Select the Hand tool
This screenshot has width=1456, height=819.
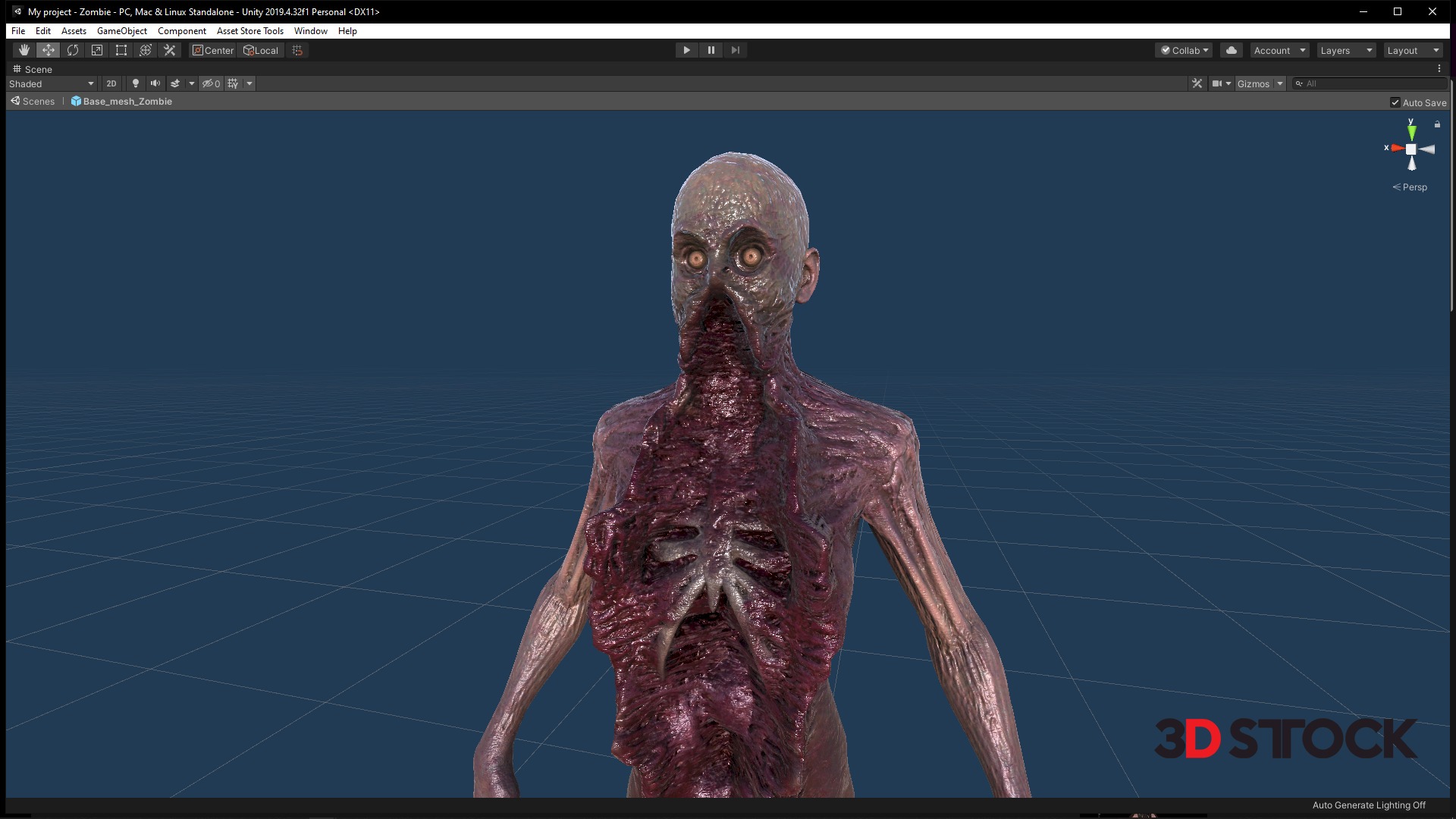24,50
